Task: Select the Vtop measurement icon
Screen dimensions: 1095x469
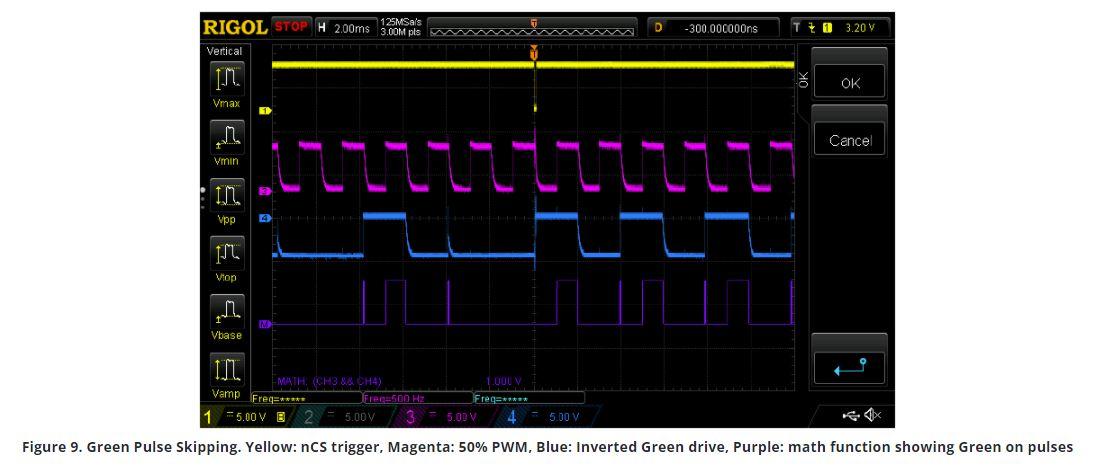Action: pyautogui.click(x=228, y=253)
